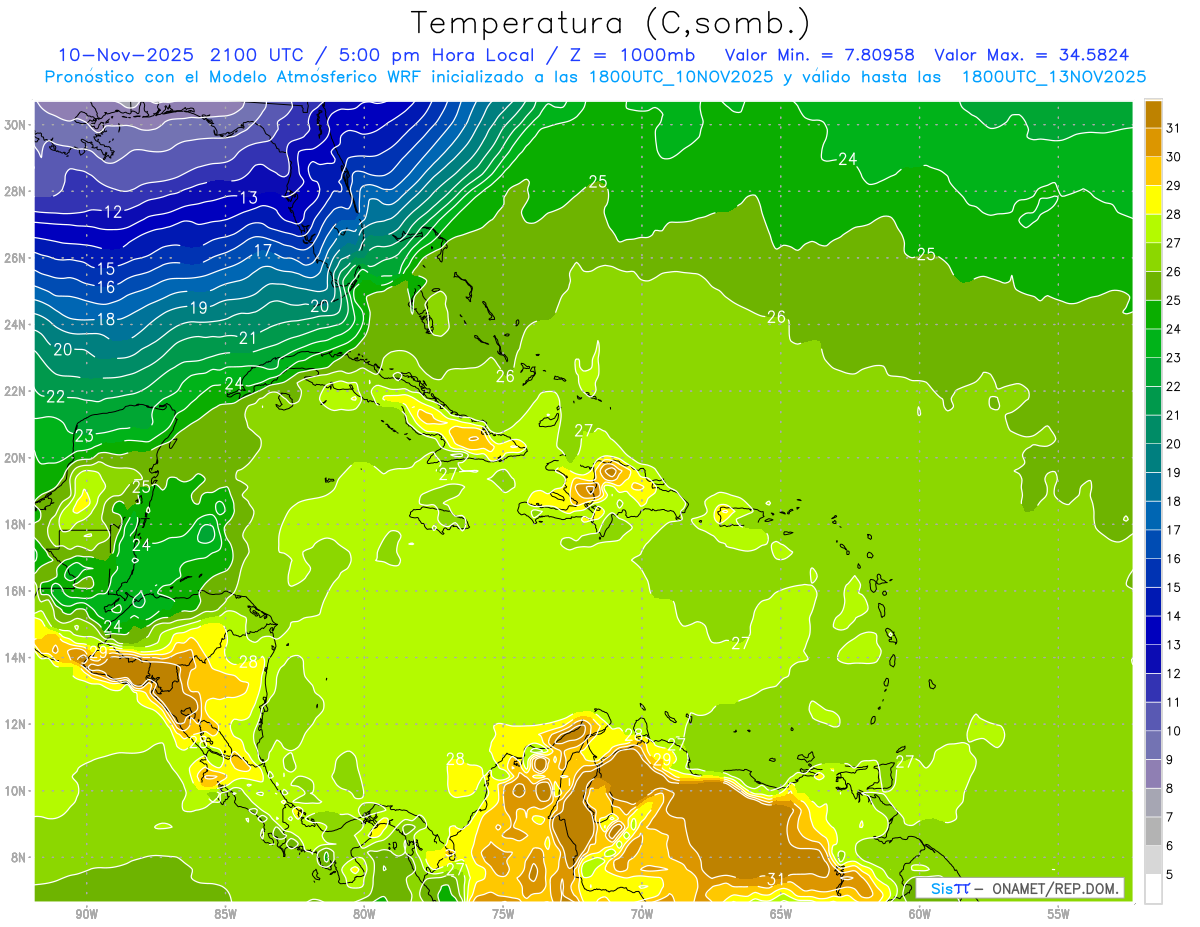This screenshot has height=927, width=1200.
Task: Click the 60W longitude axis label
Action: 920,914
